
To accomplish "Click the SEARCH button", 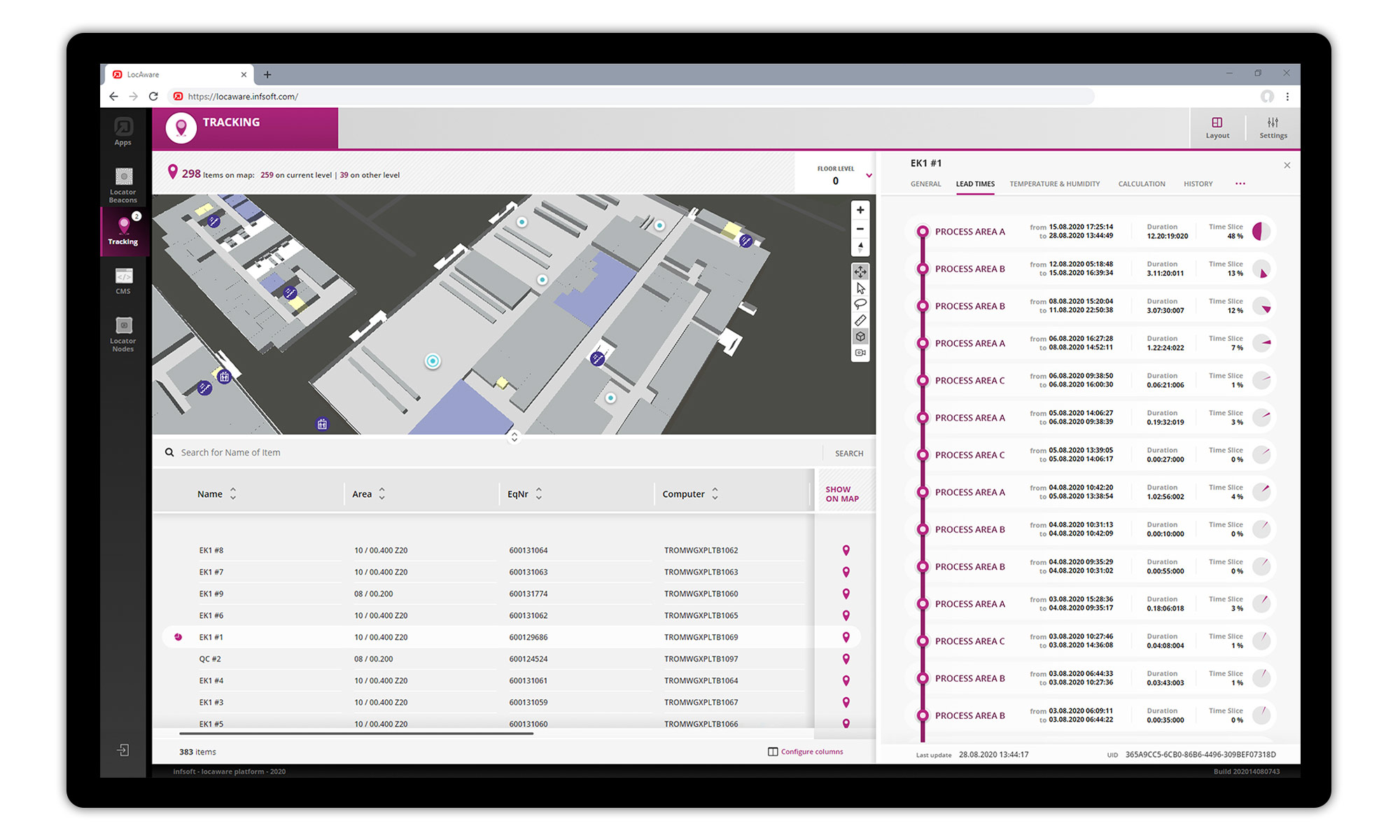I will (x=848, y=453).
